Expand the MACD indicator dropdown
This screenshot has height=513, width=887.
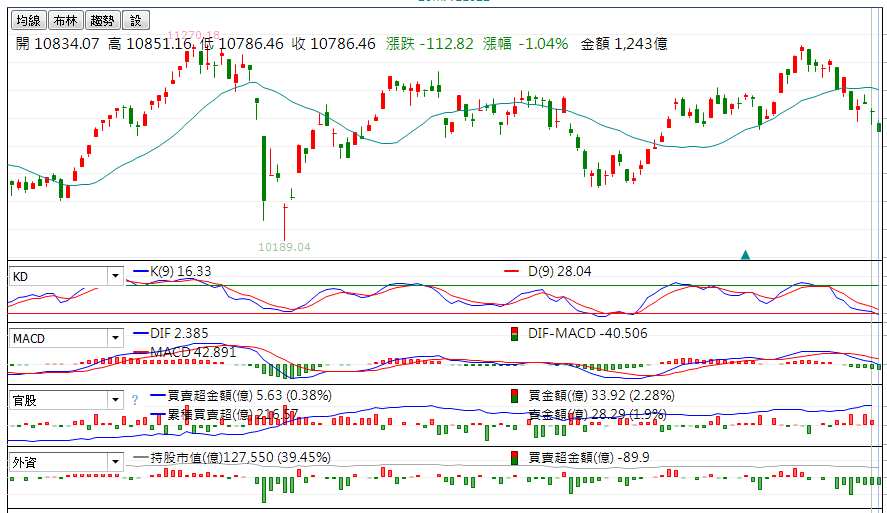click(x=114, y=339)
